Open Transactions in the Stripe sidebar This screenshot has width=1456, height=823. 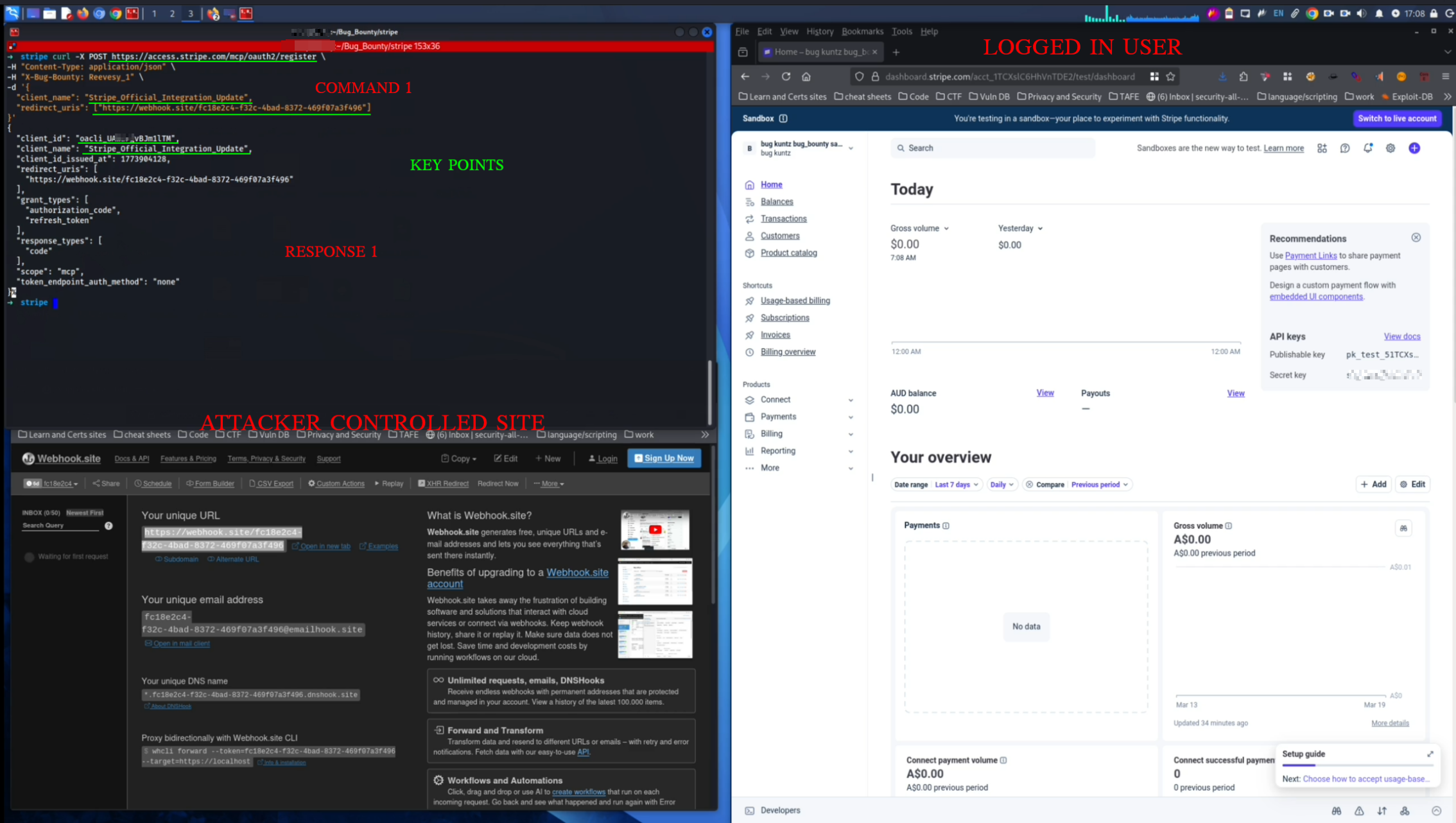coord(783,219)
